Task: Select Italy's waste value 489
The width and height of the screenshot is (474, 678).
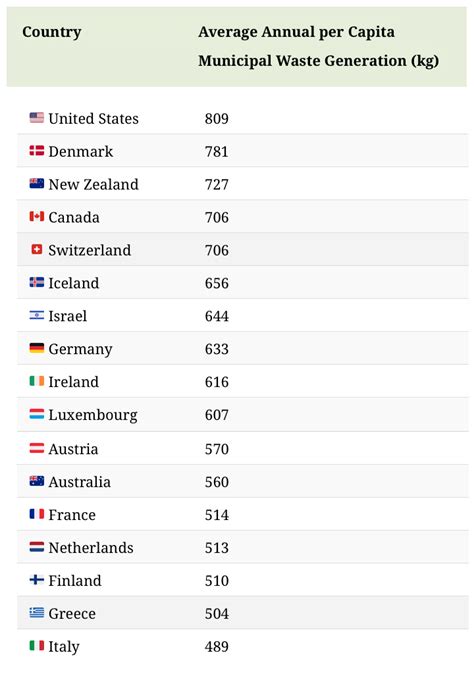Action: [x=217, y=646]
